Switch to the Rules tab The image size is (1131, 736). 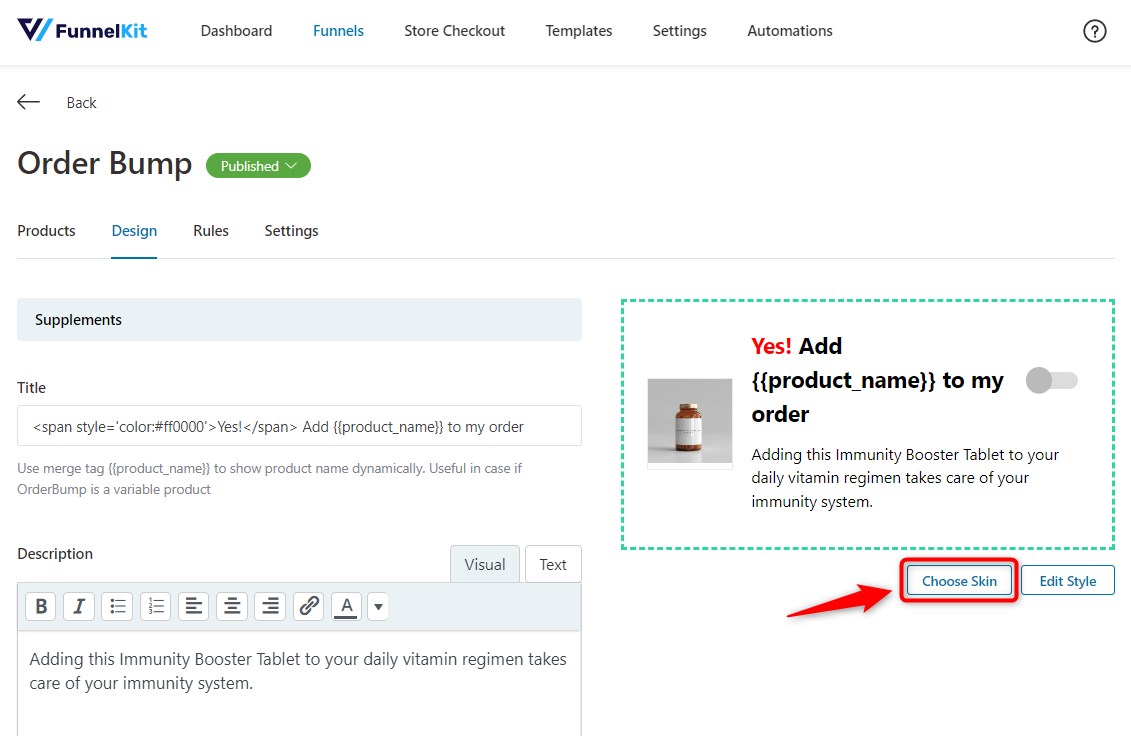211,231
